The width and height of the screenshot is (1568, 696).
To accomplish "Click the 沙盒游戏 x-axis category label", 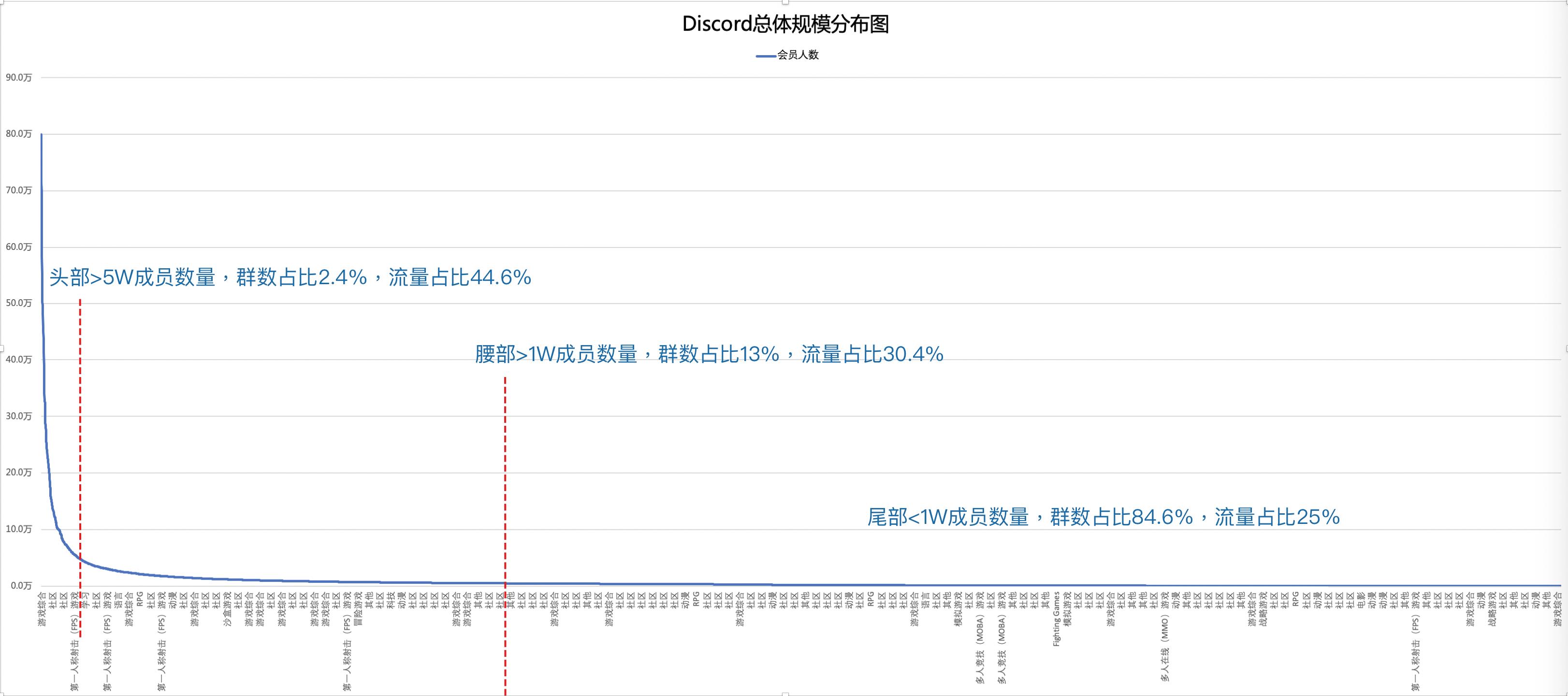I will [227, 609].
